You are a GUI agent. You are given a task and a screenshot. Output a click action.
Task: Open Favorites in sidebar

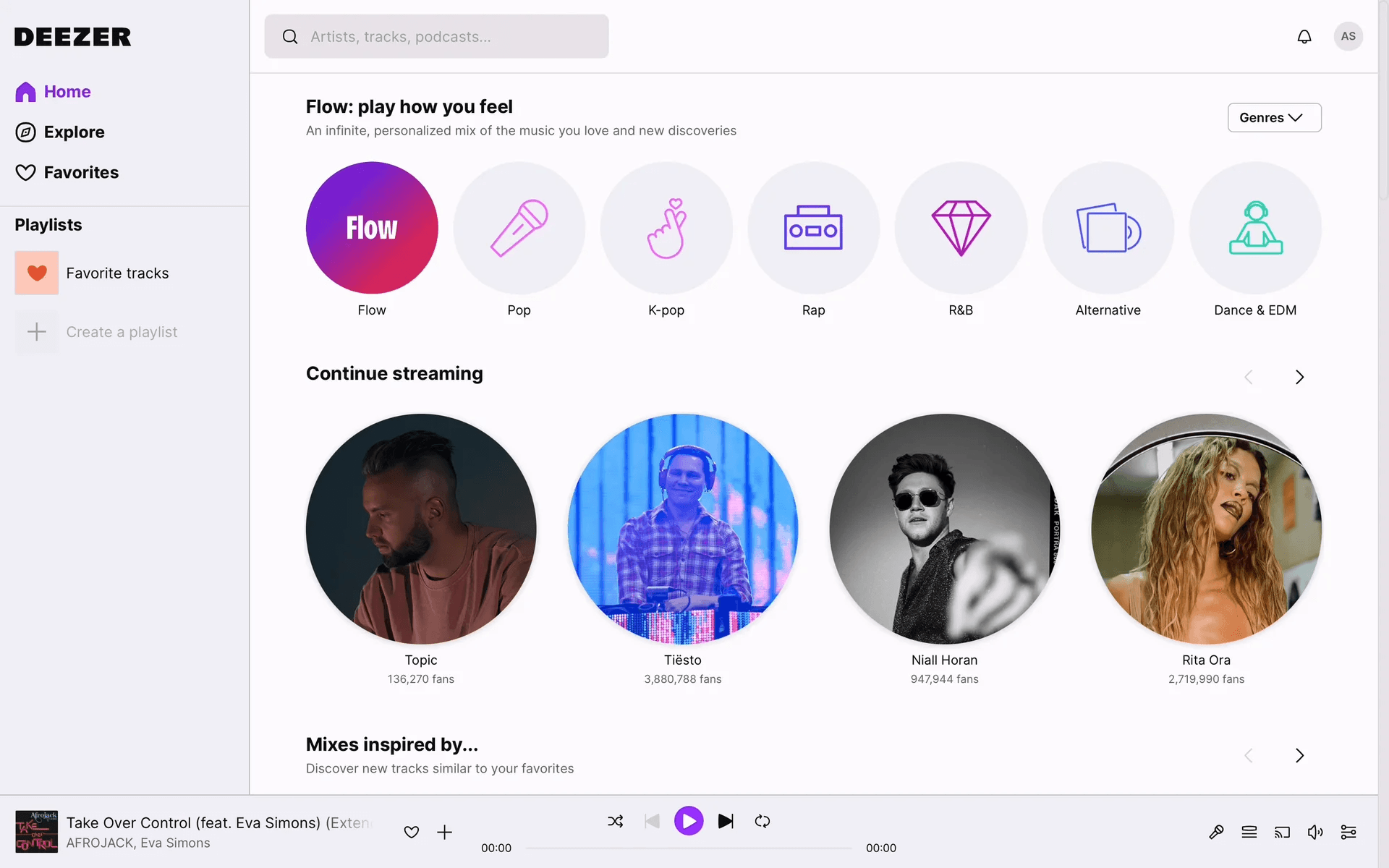(81, 173)
